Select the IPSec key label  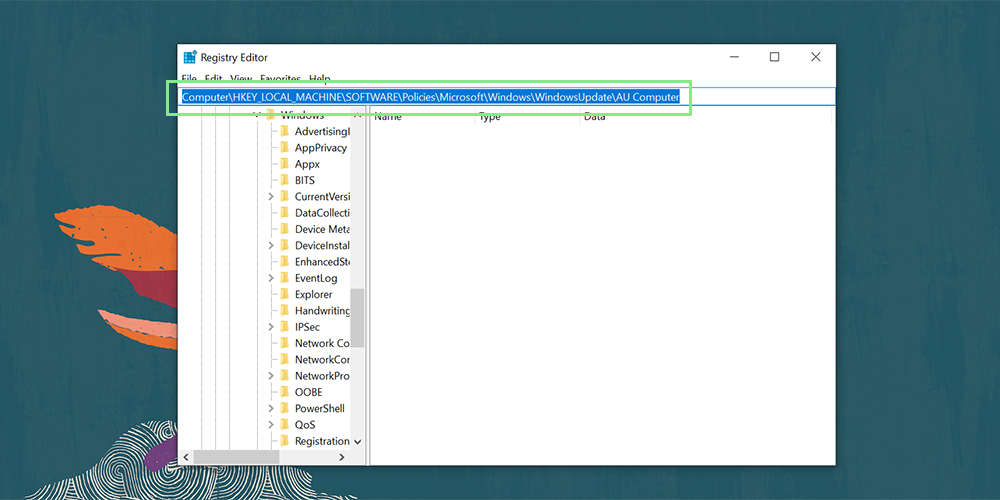pyautogui.click(x=307, y=327)
